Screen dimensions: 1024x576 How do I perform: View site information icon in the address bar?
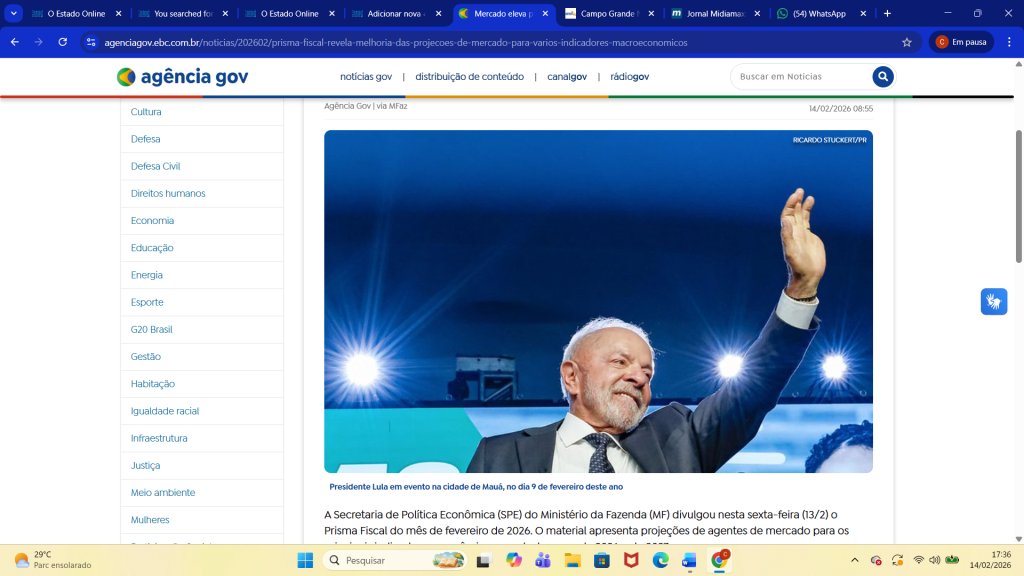pyautogui.click(x=91, y=43)
